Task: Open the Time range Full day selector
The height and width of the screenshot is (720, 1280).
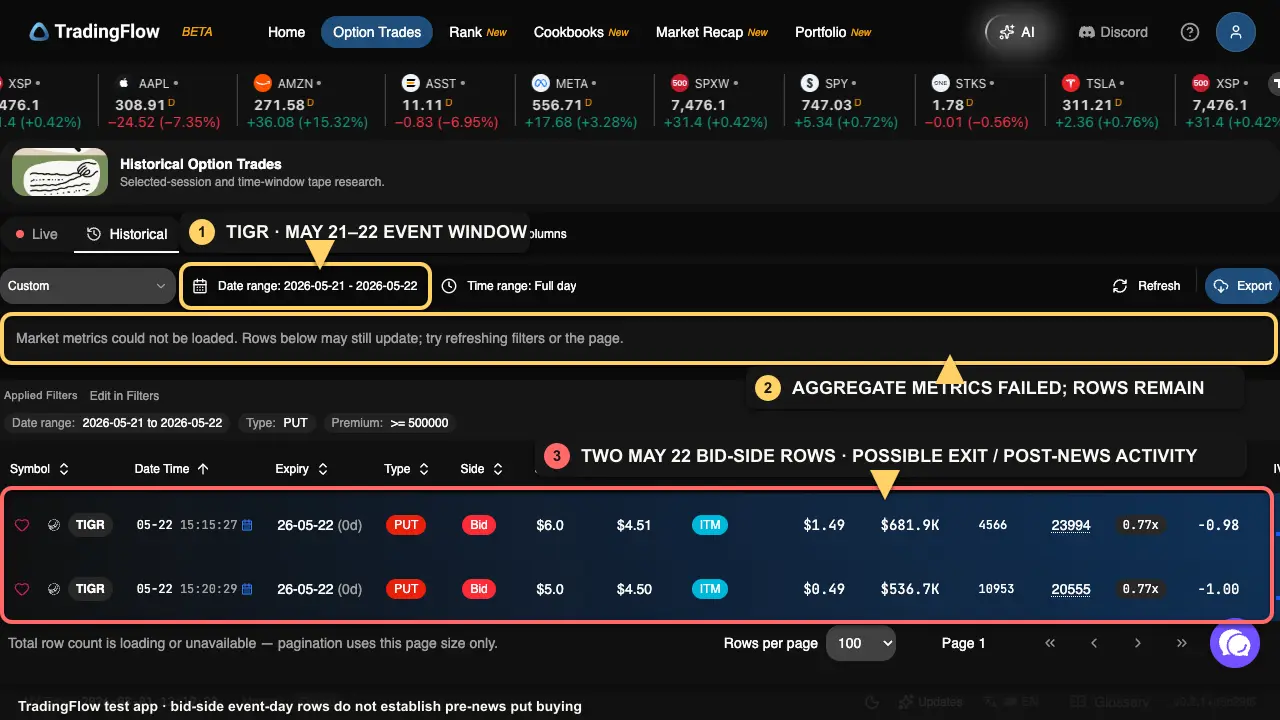Action: [x=509, y=286]
